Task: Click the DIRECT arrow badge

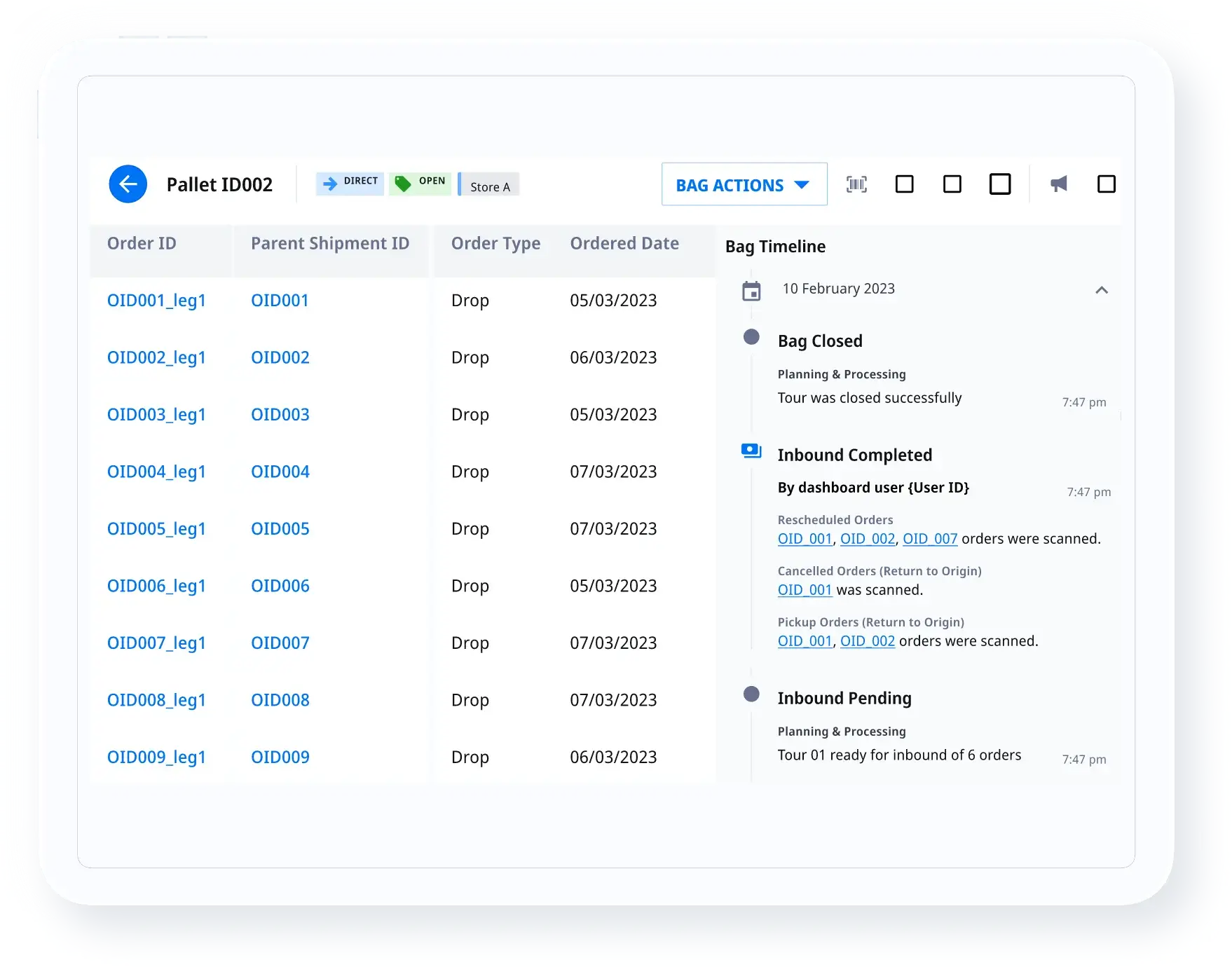Action: click(350, 183)
